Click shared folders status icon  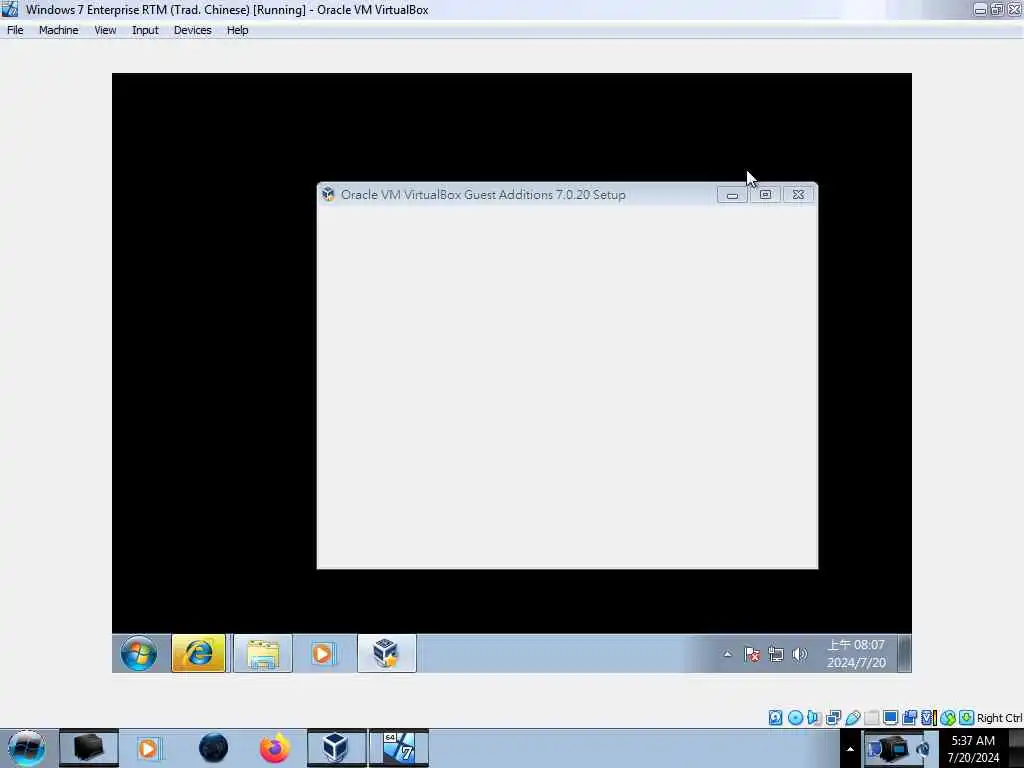point(872,718)
